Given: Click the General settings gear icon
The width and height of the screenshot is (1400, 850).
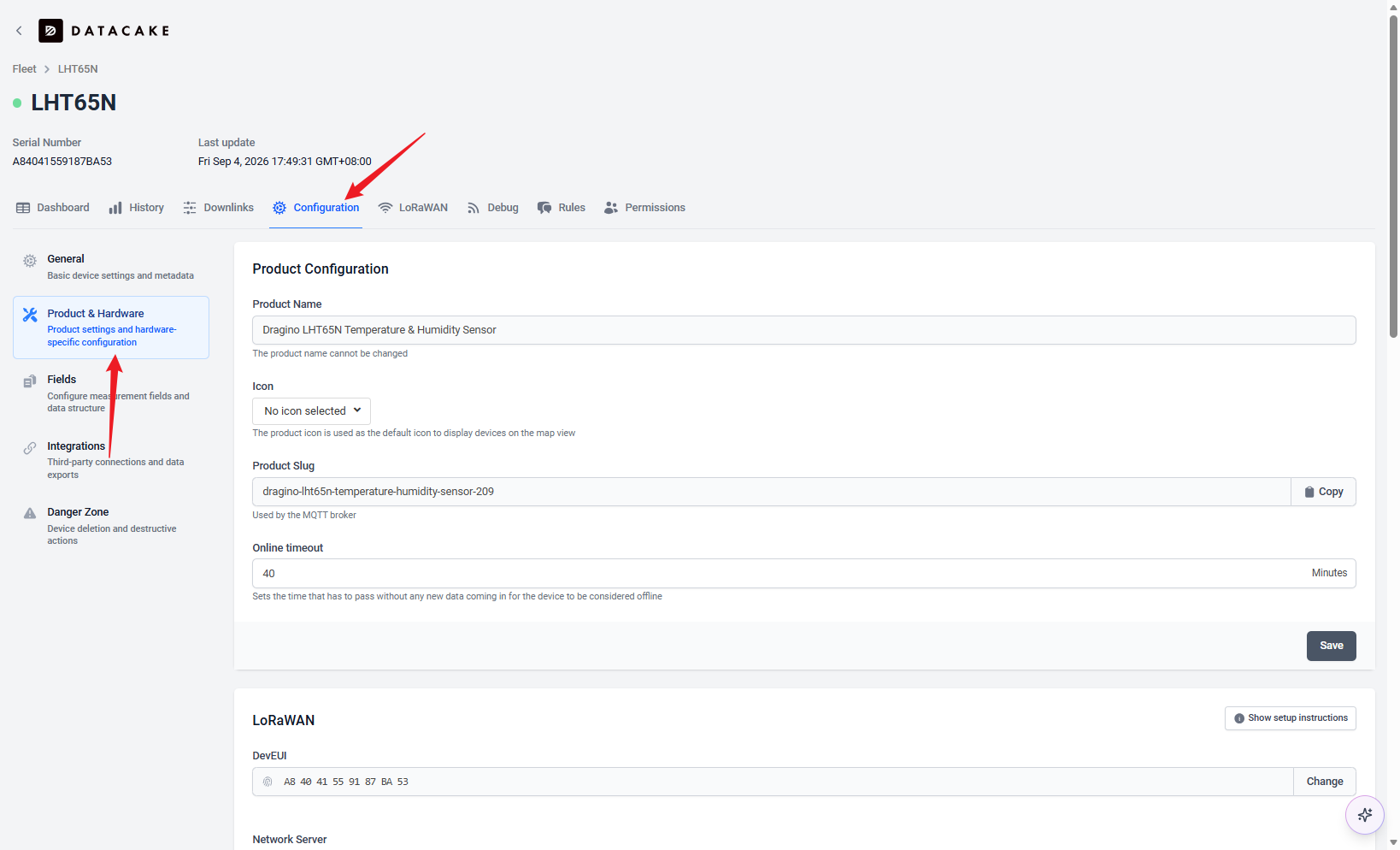Looking at the screenshot, I should click(30, 261).
